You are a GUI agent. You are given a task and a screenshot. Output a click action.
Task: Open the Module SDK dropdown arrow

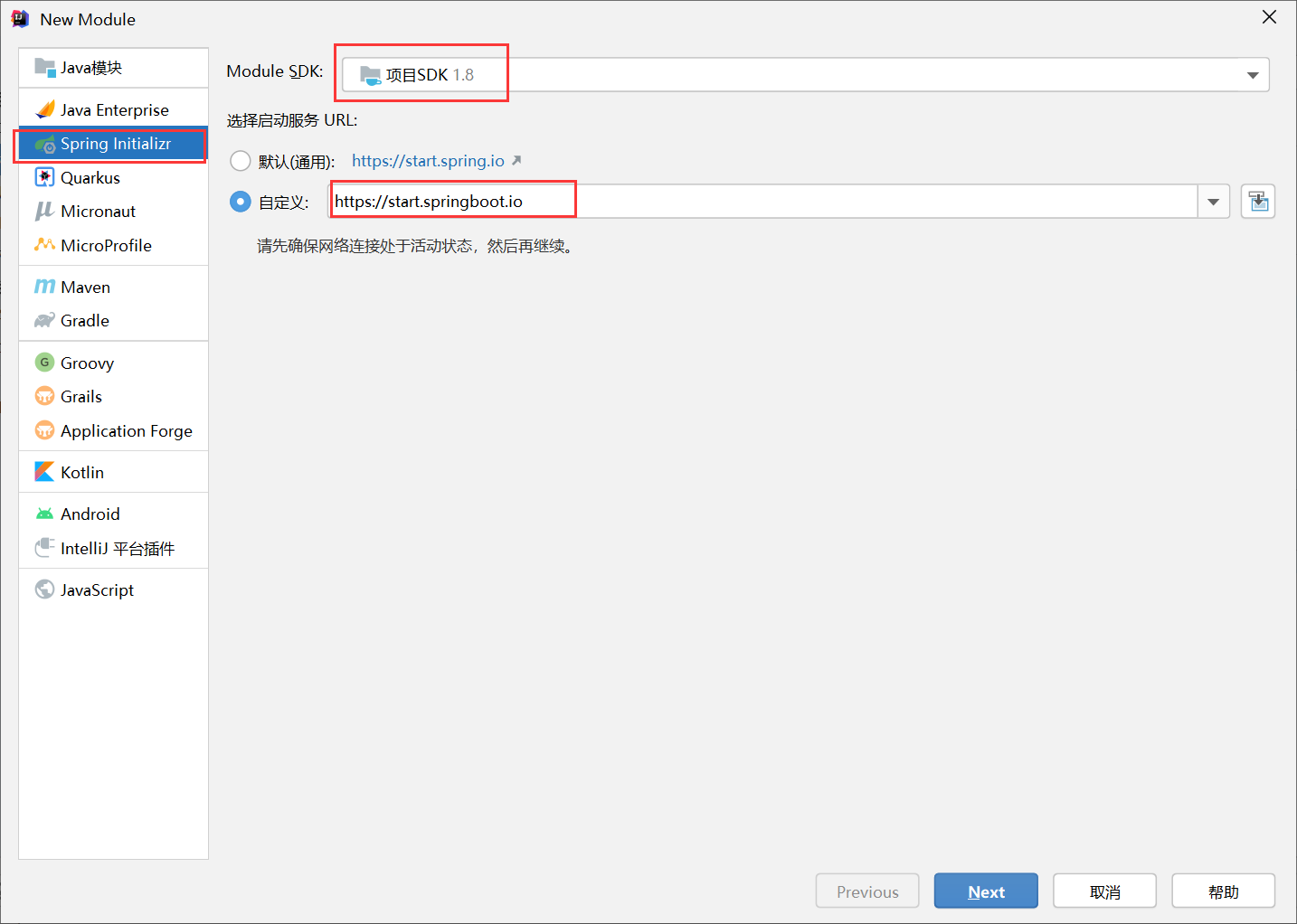click(x=1253, y=75)
